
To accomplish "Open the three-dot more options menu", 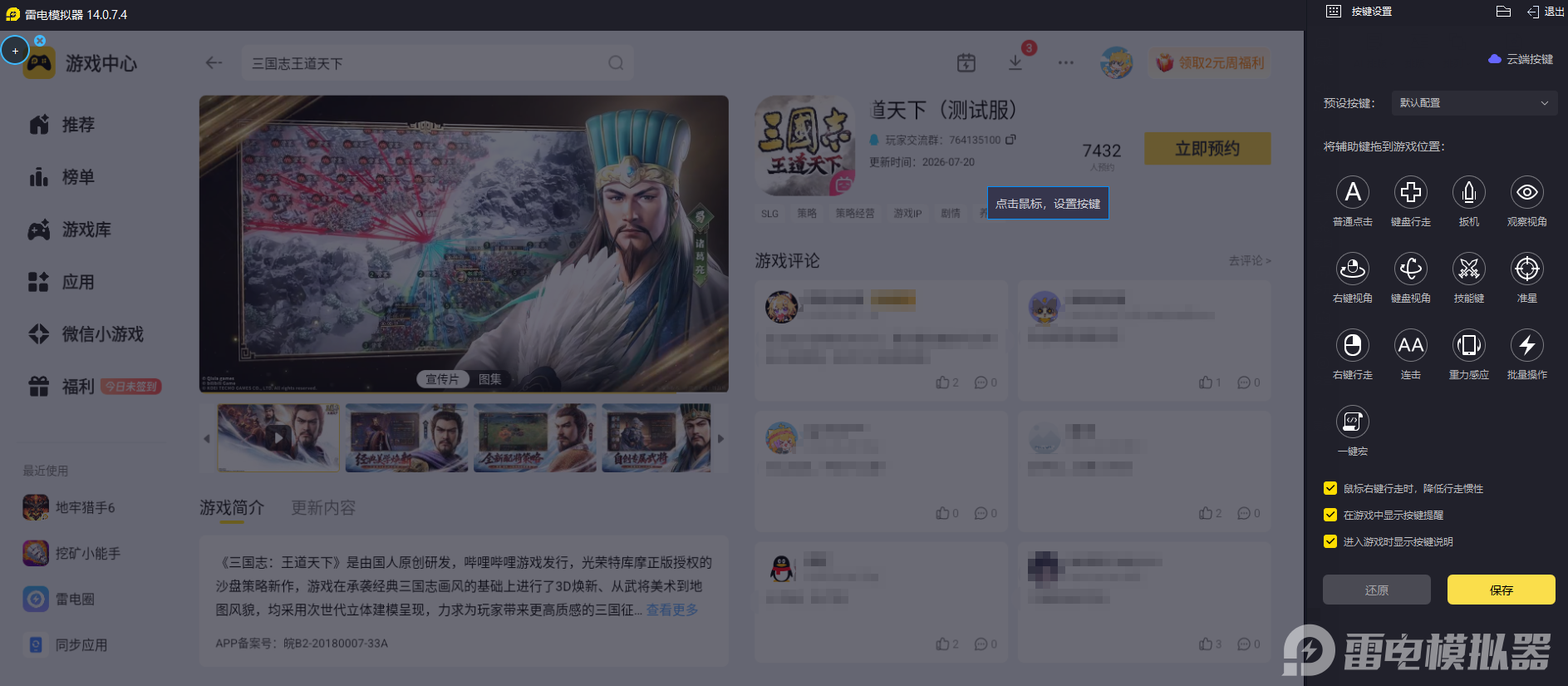I will [1065, 62].
